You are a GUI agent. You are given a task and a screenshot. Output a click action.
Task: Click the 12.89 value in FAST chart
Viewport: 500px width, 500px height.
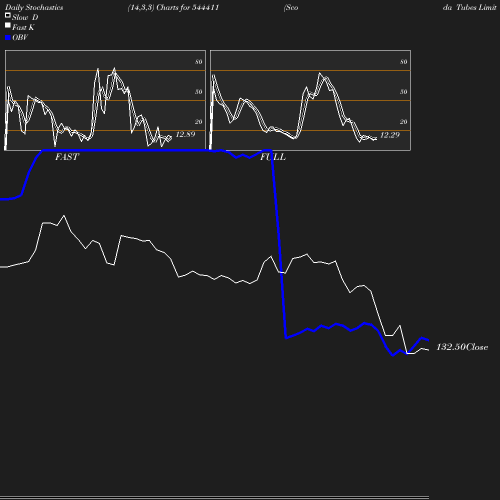pos(185,134)
